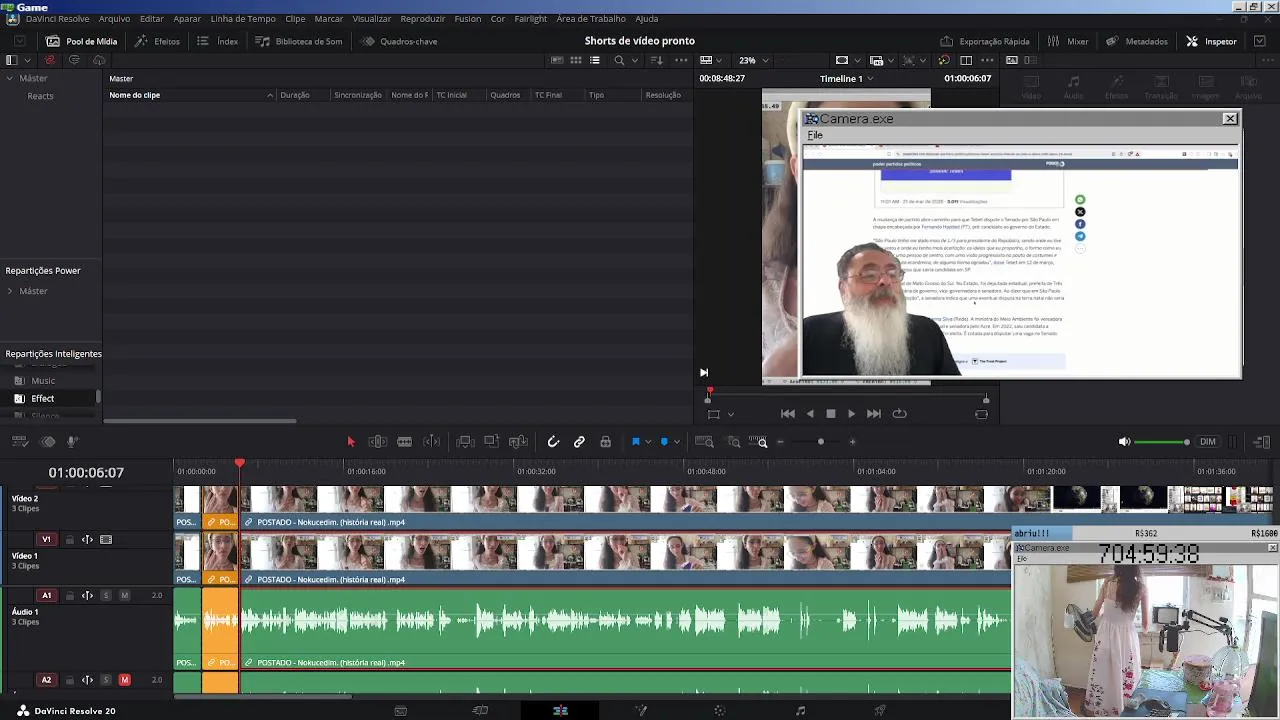Image resolution: width=1280 pixels, height=720 pixels.
Task: Choose the Blade edit tool
Action: coord(404,442)
